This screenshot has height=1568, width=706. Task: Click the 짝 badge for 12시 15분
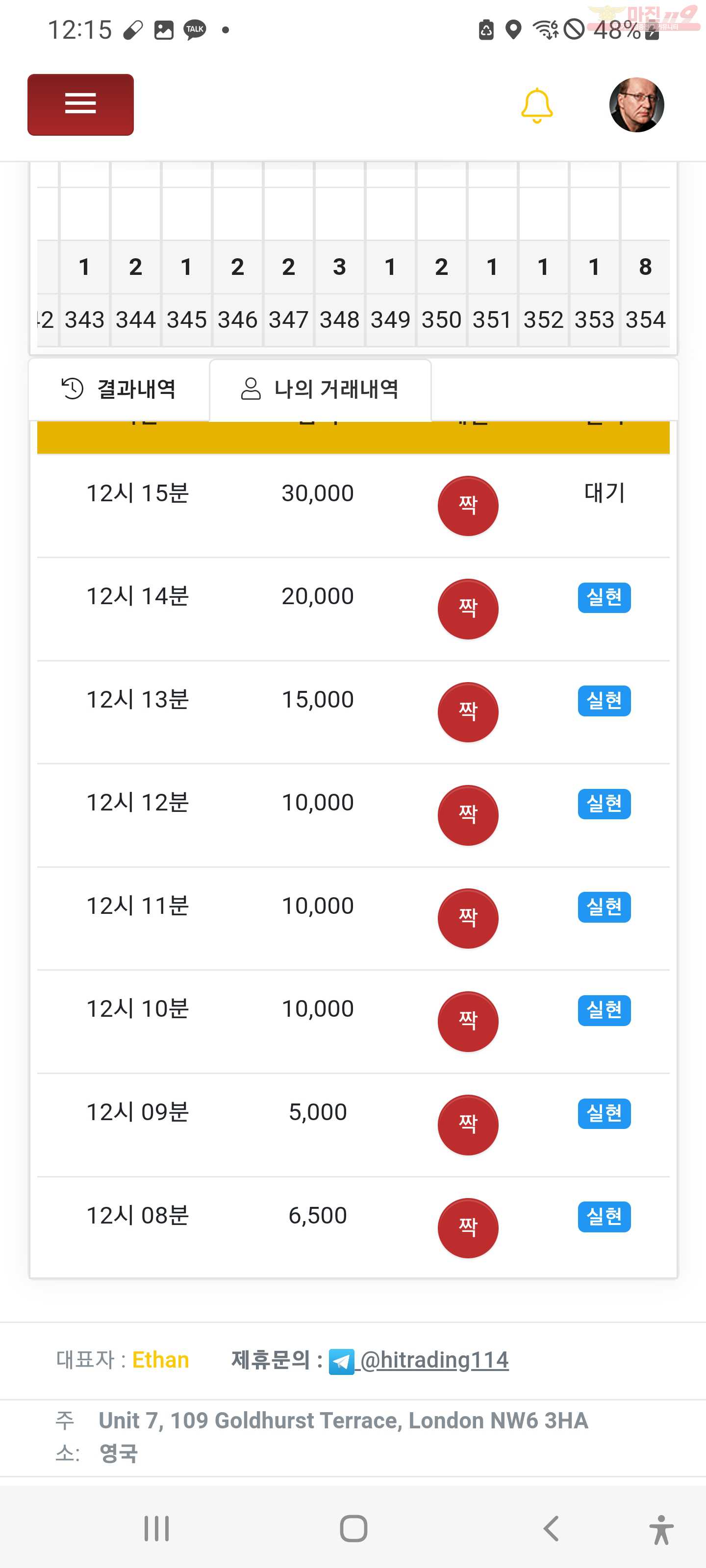(x=468, y=505)
